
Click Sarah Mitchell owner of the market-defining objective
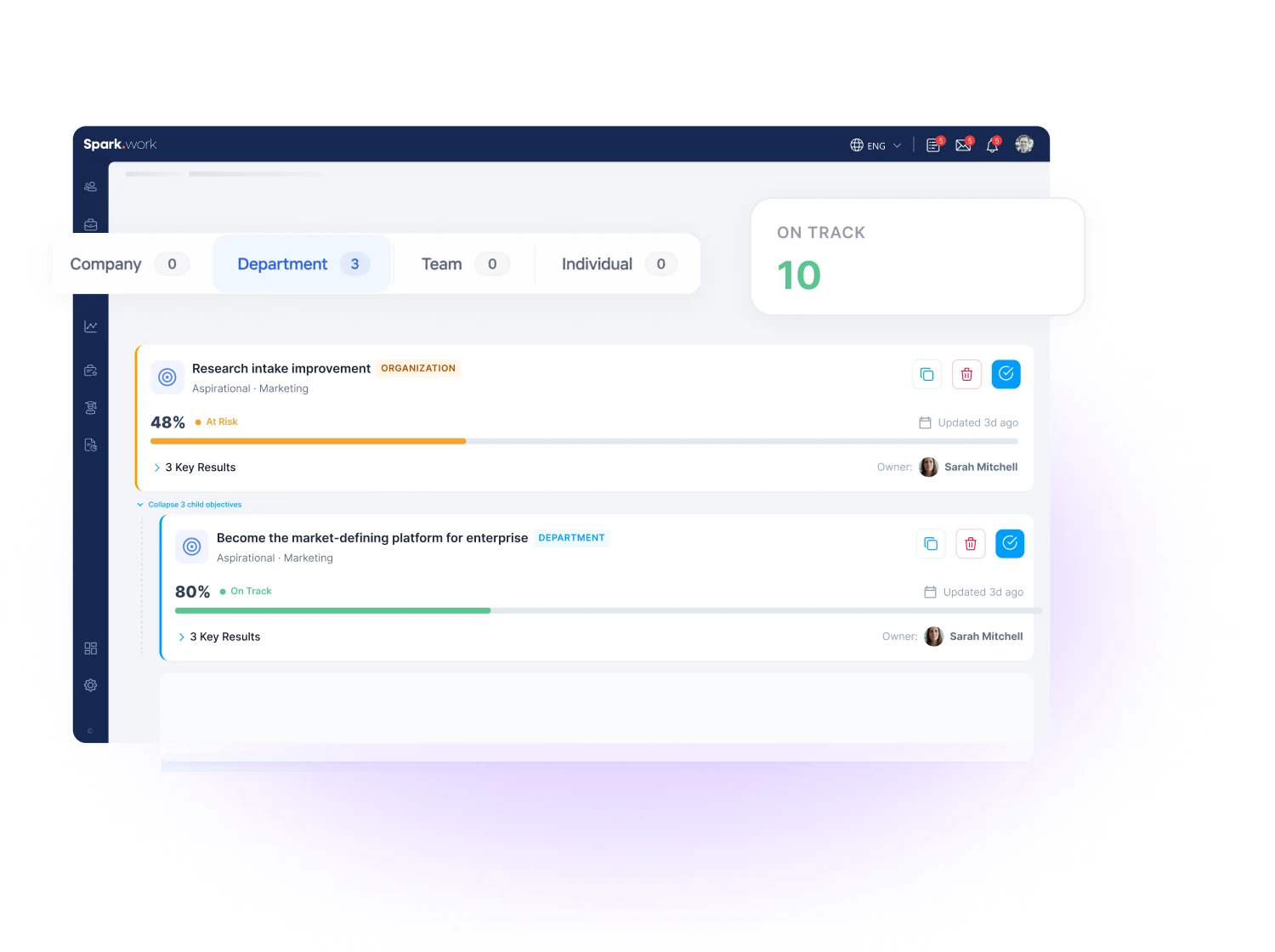pyautogui.click(x=974, y=636)
